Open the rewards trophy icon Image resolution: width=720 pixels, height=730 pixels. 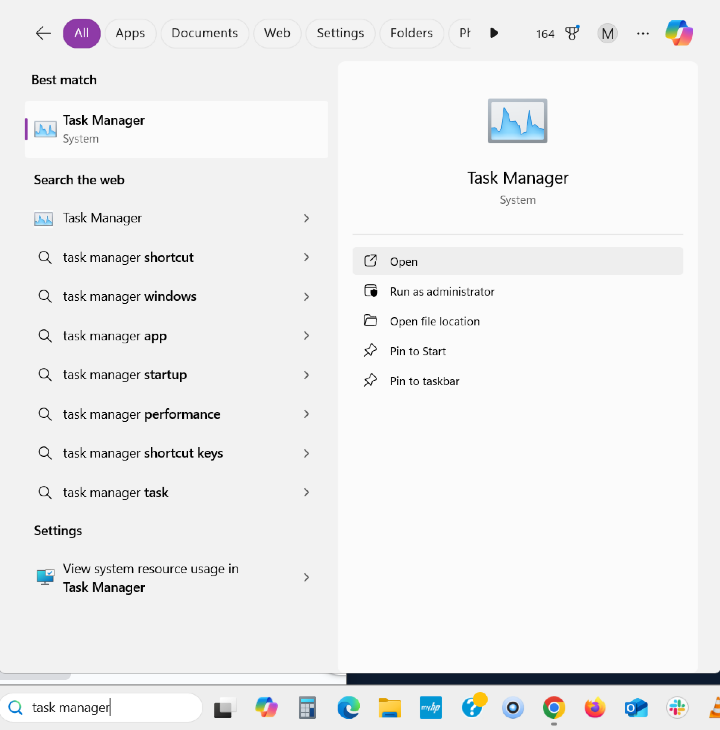pyautogui.click(x=572, y=33)
